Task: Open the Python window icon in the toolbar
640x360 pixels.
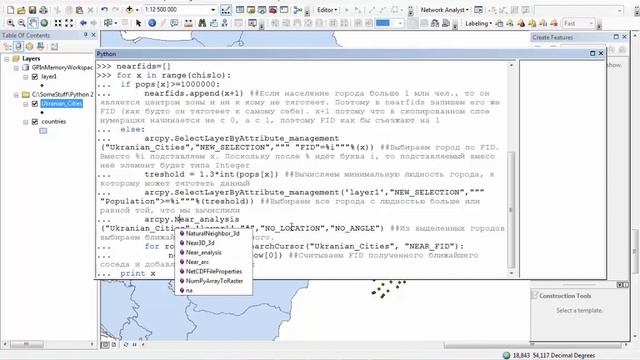Action: (x=284, y=10)
